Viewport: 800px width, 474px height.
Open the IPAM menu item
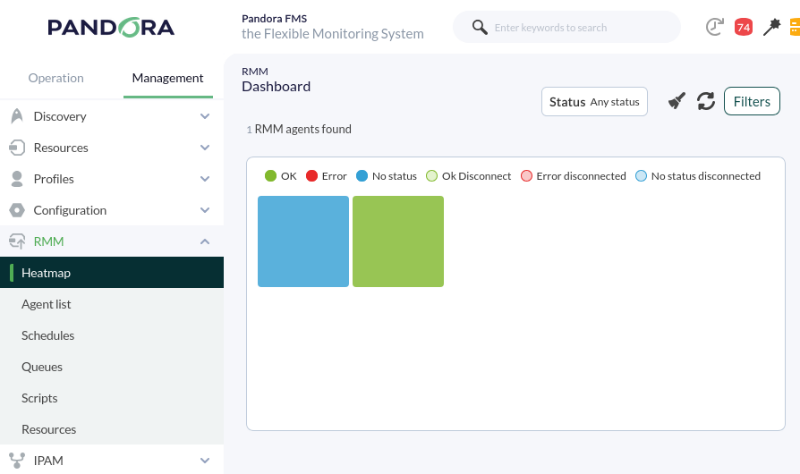(x=48, y=461)
